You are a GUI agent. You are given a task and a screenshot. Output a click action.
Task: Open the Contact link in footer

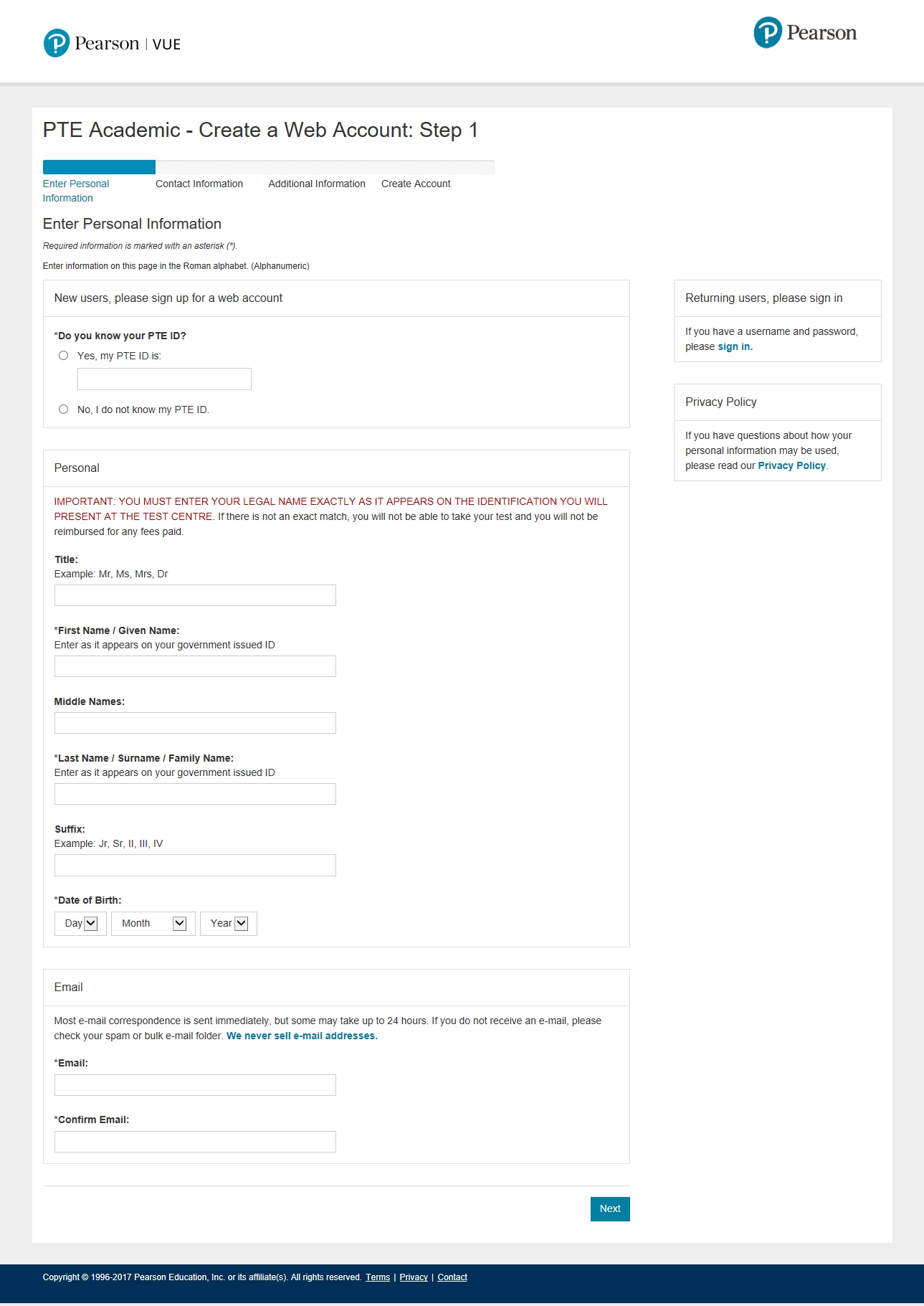coord(452,1277)
